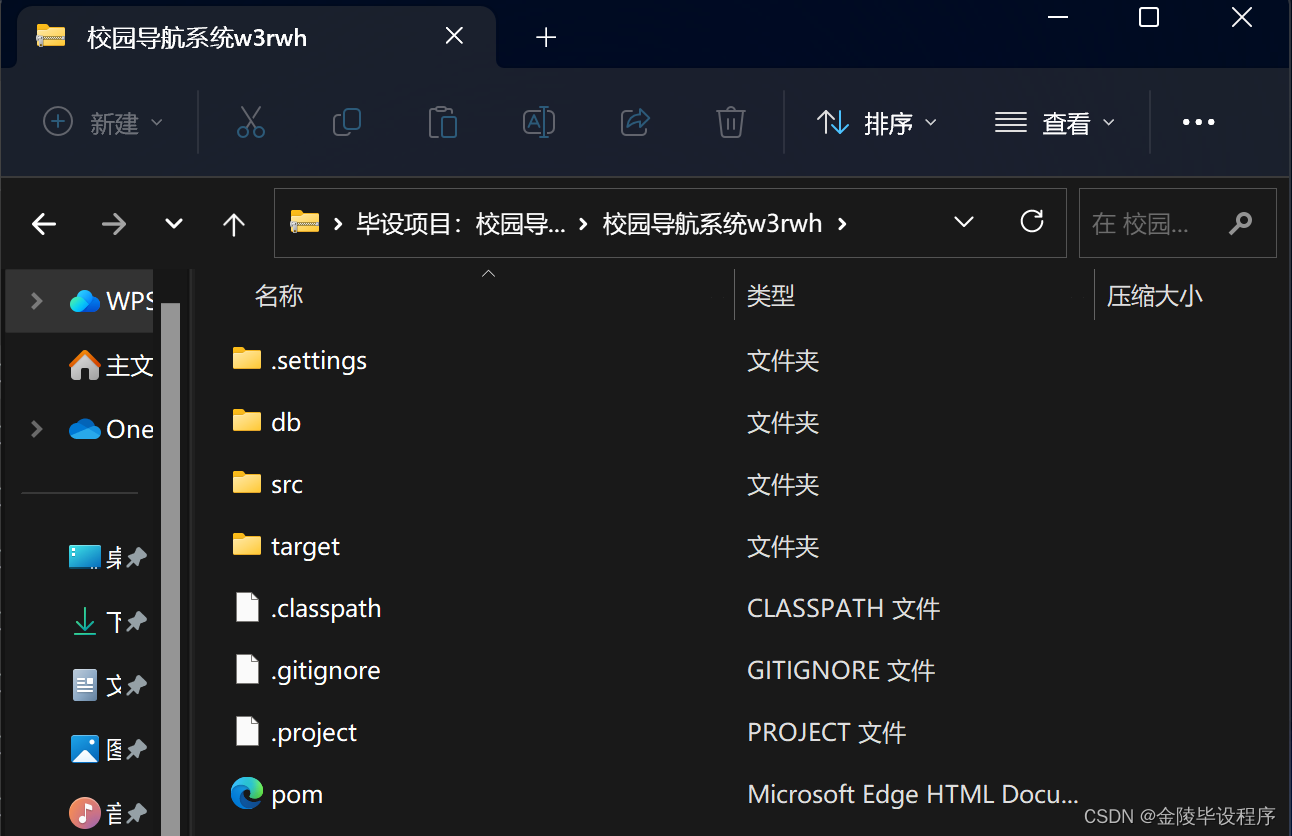
Task: Refresh the current folder view
Action: point(1032,222)
